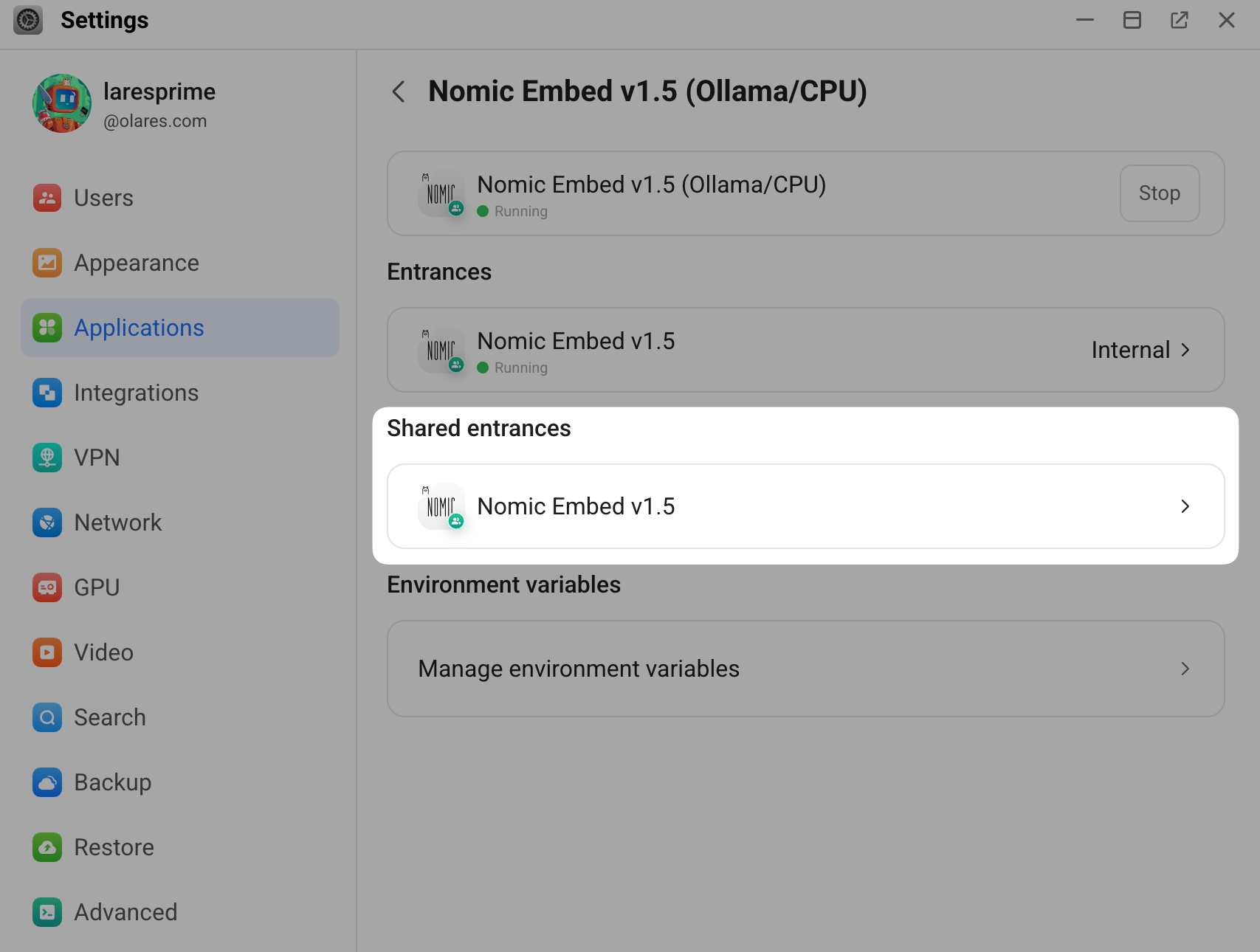The width and height of the screenshot is (1260, 952).
Task: Click the Search magnifier icon
Action: pos(47,717)
